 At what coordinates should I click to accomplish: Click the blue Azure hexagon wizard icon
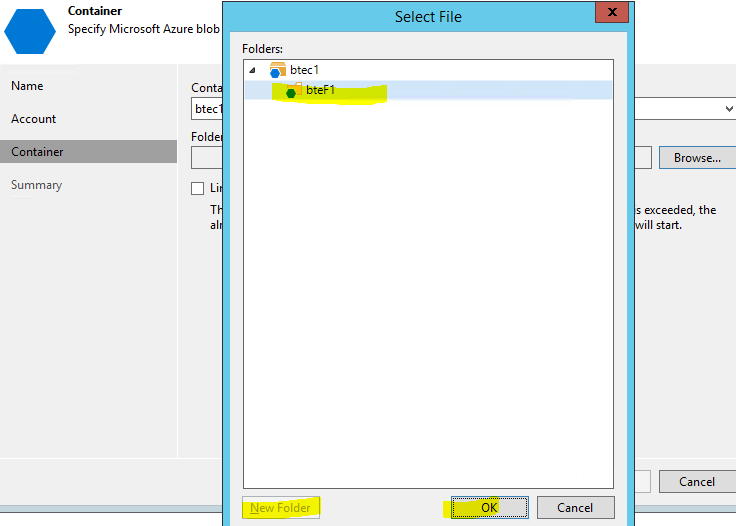click(30, 31)
